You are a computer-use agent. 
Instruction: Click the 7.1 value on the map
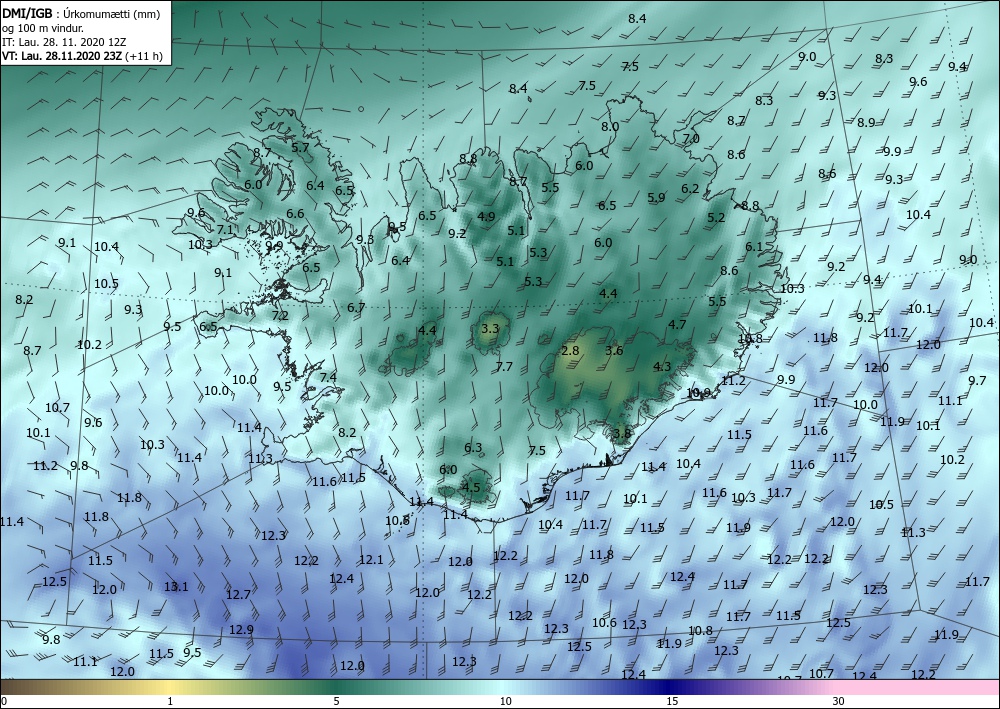224,230
